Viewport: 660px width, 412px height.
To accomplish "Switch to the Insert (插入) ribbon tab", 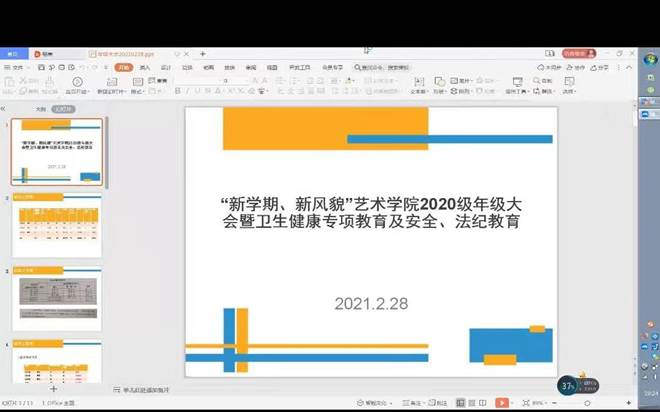I will click(145, 67).
